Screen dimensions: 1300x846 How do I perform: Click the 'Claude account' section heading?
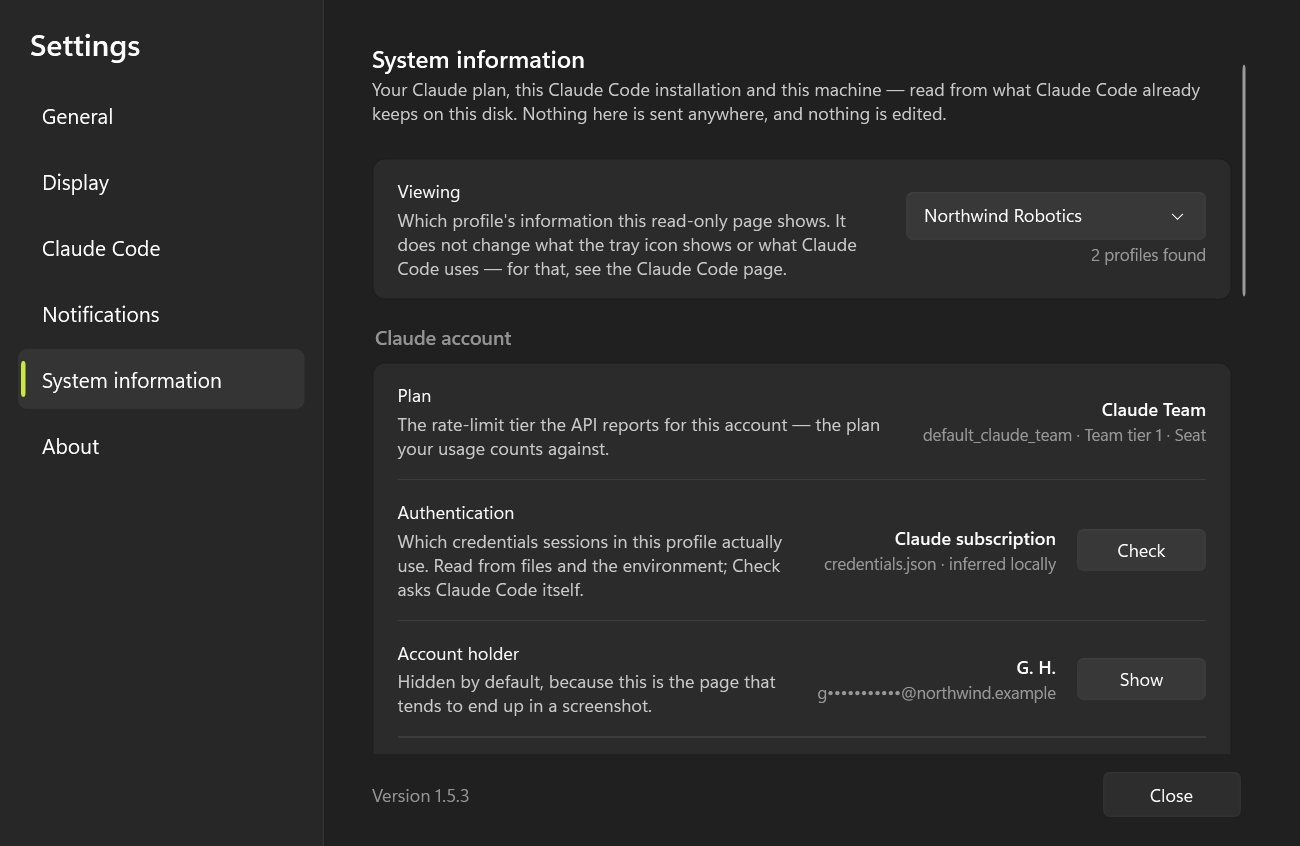coord(443,339)
